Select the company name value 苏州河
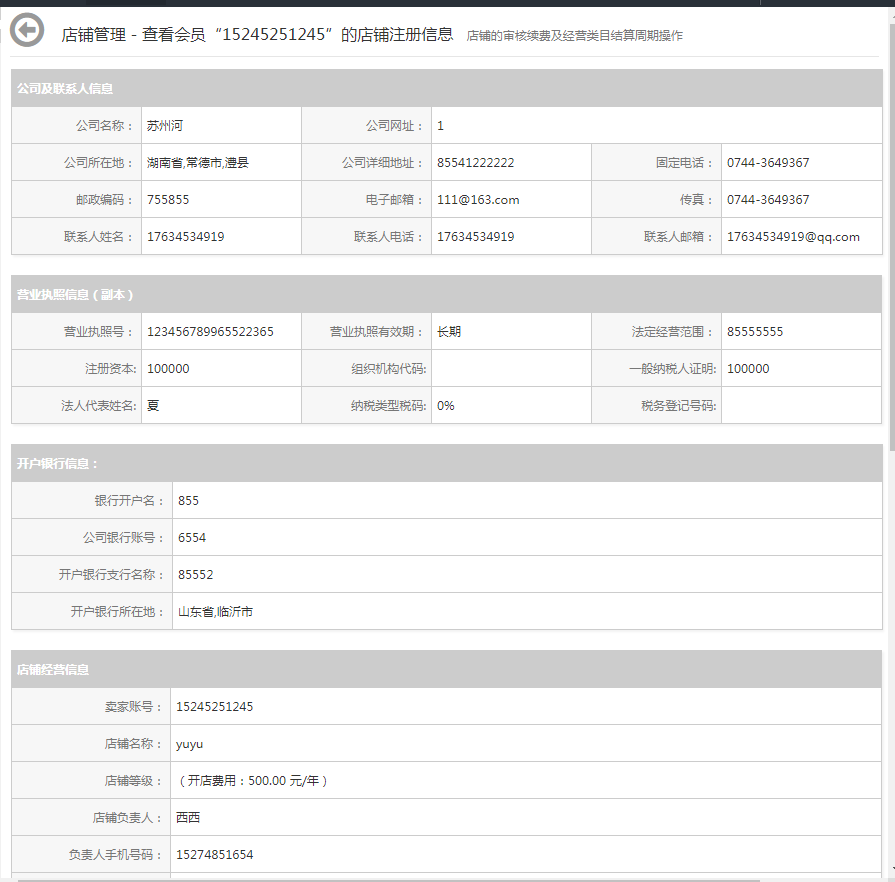 click(x=165, y=126)
